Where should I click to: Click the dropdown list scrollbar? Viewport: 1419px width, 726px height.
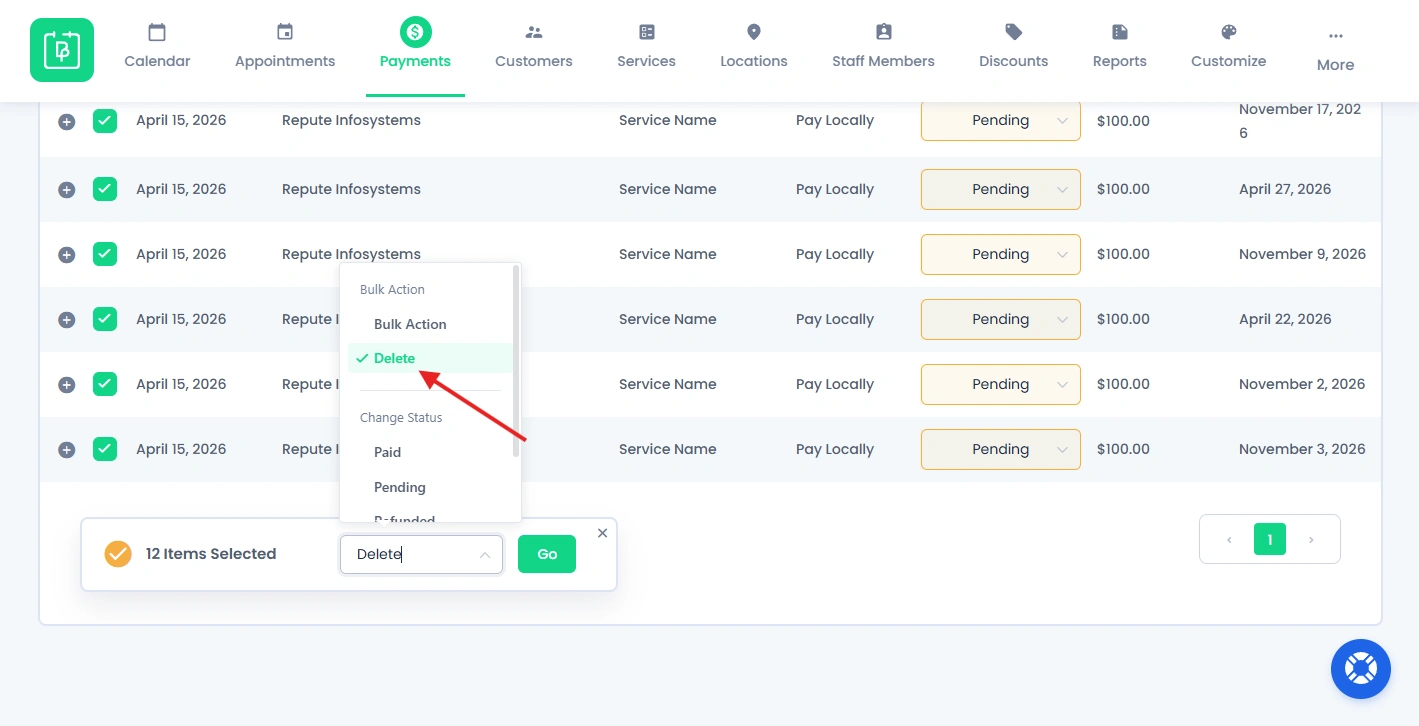(516, 361)
